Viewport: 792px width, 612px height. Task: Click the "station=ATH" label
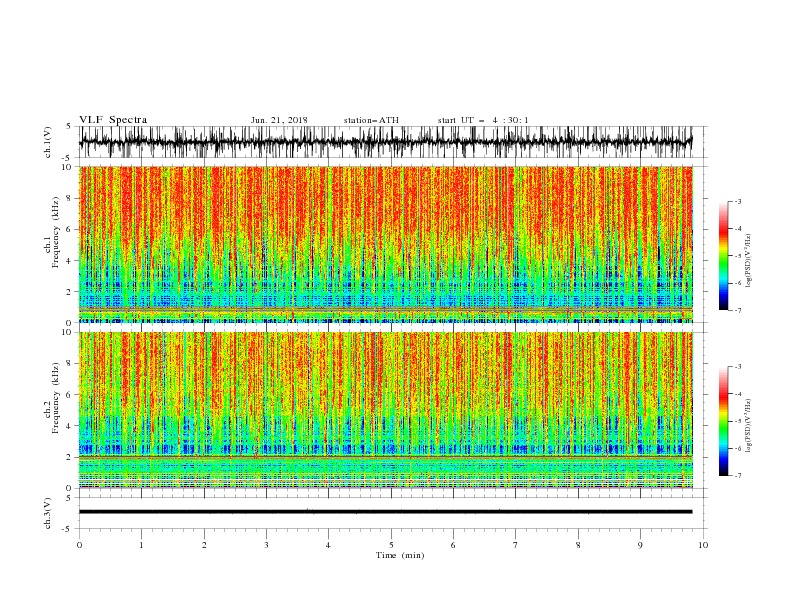coord(371,120)
